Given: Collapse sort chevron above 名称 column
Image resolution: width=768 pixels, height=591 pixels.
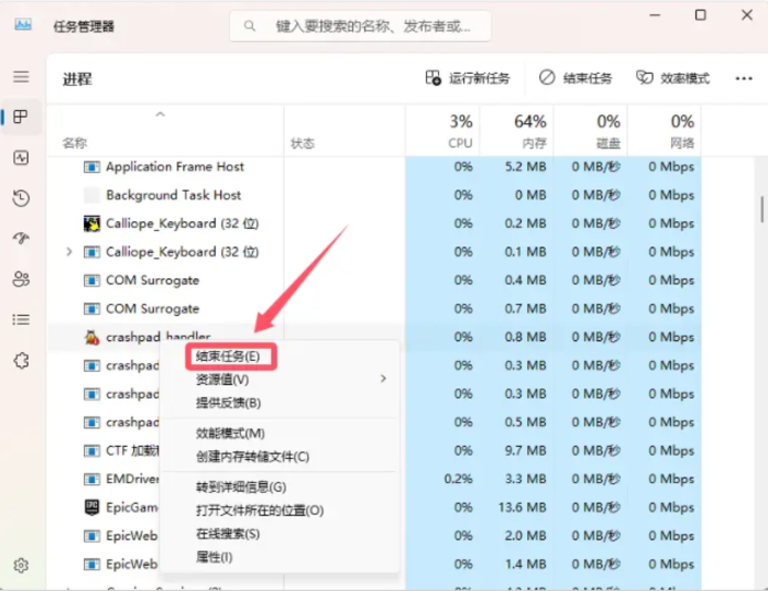Looking at the screenshot, I should point(160,115).
